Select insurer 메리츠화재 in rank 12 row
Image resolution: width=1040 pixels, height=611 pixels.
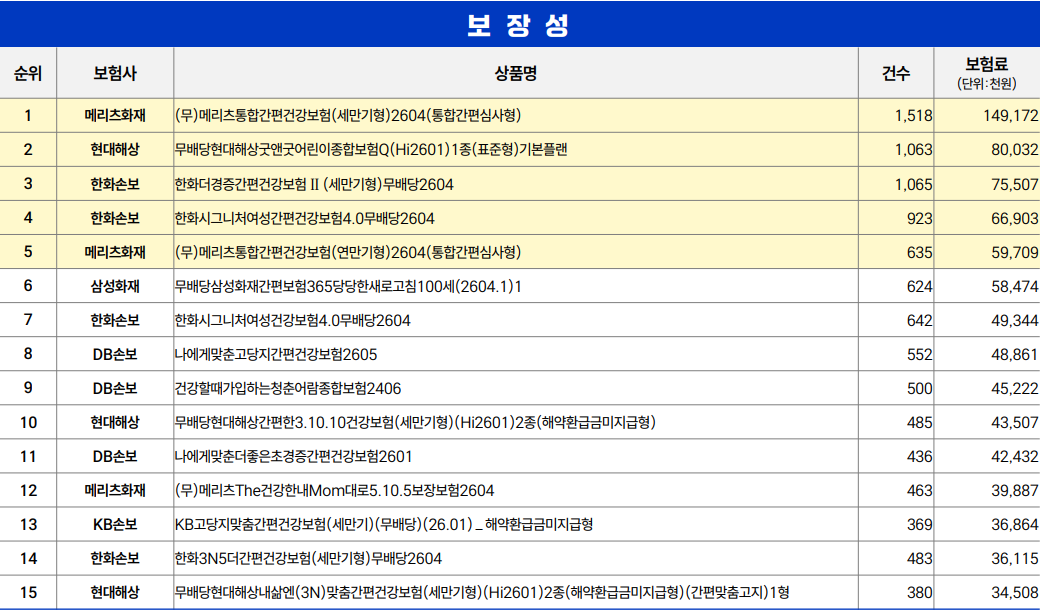115,491
